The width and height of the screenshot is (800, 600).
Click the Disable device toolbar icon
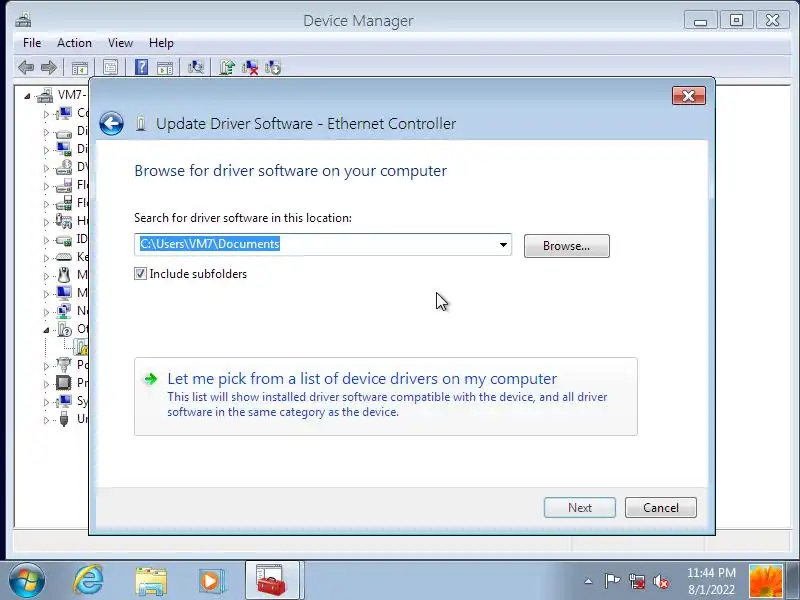[x=272, y=67]
